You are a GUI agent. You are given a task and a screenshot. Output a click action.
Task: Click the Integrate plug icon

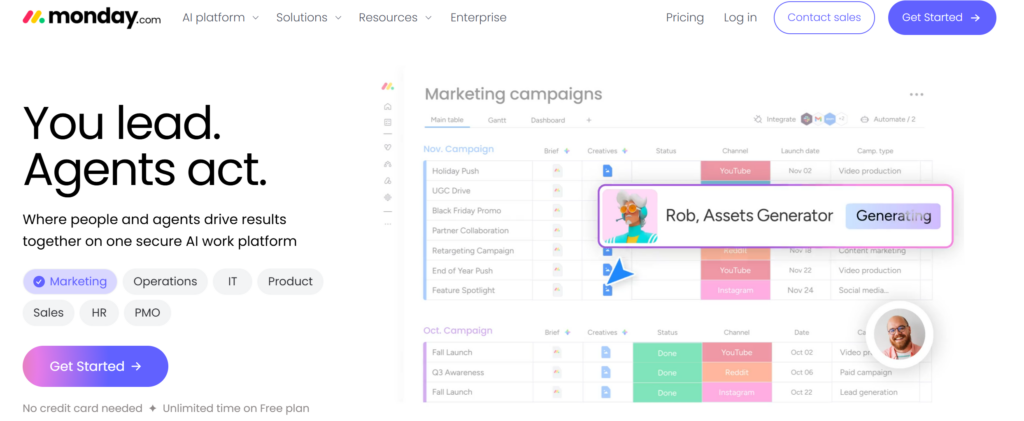click(x=758, y=119)
